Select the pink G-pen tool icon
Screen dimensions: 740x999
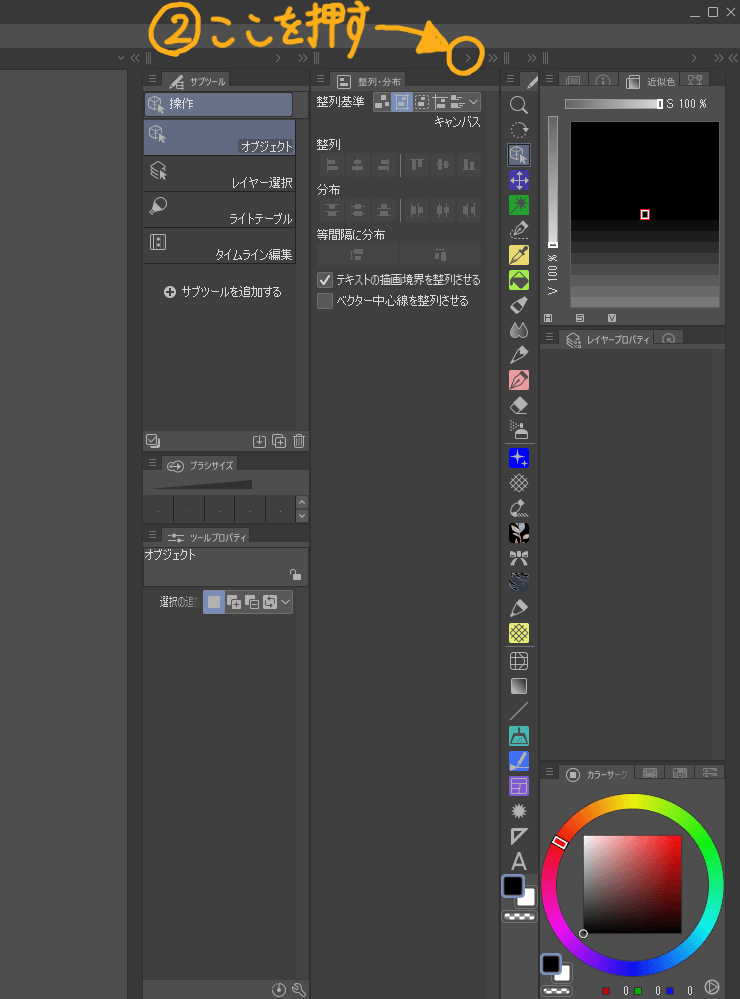tap(519, 380)
